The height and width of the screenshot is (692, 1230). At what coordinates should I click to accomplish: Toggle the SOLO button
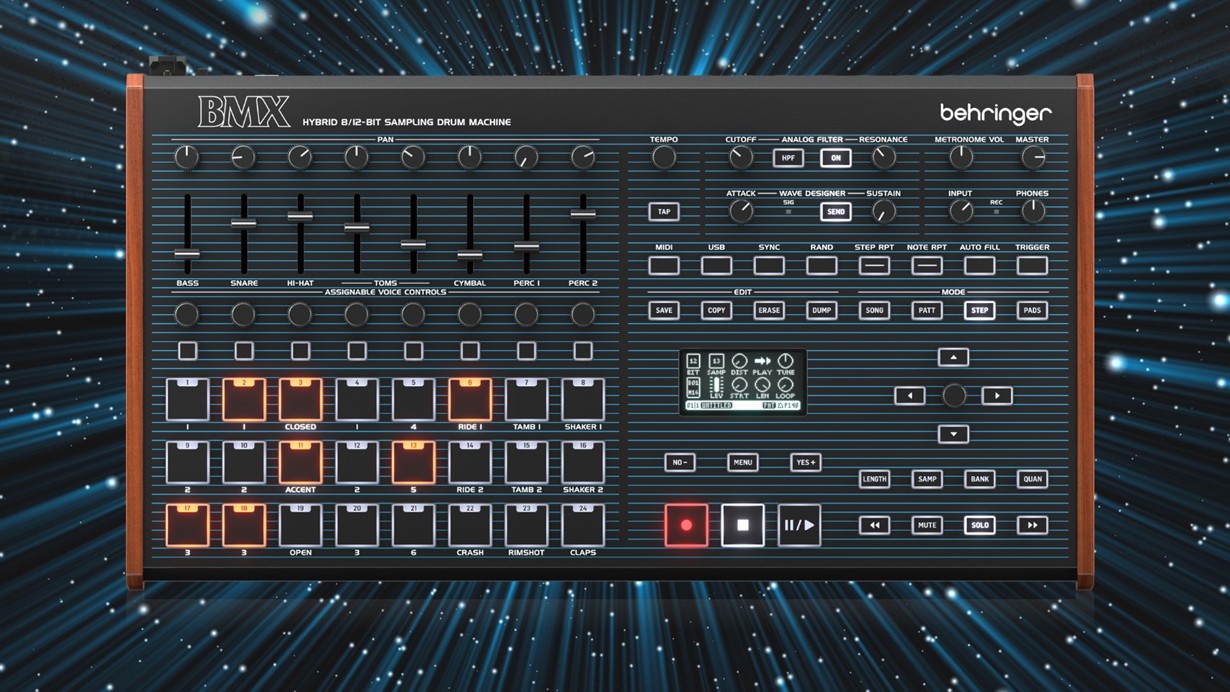(979, 525)
